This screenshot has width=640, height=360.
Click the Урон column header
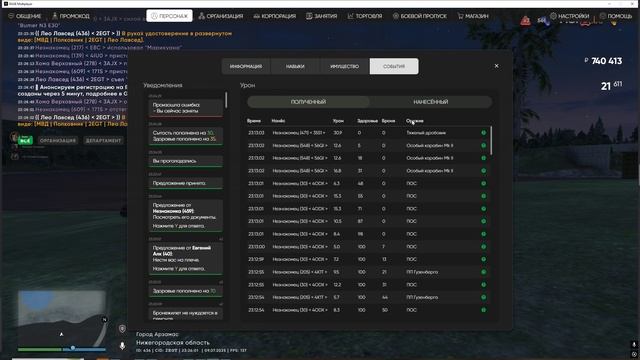(x=338, y=121)
